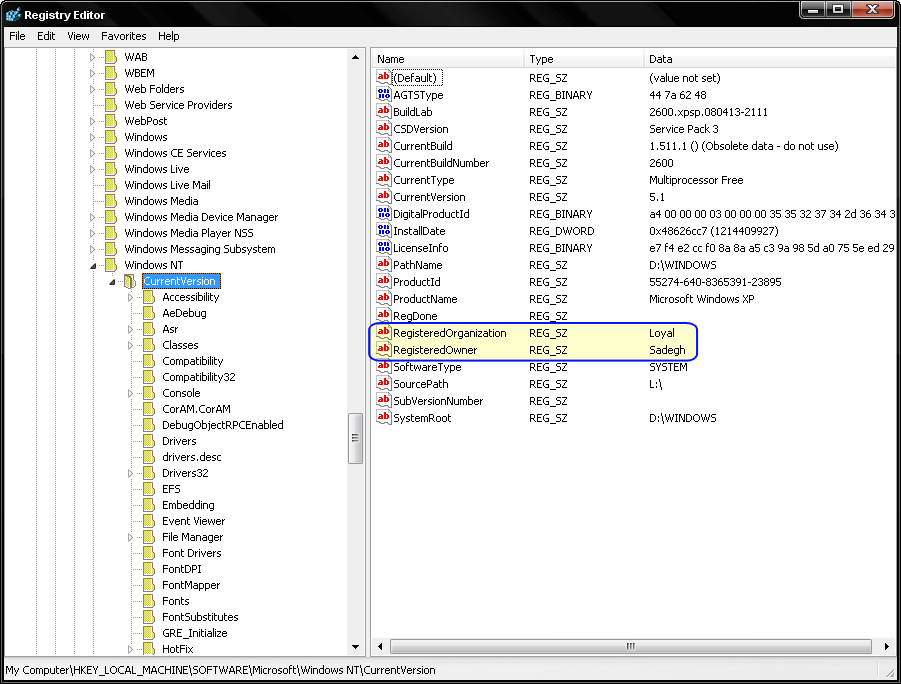Image resolution: width=901 pixels, height=684 pixels.
Task: Expand the Drivers32 subkey
Action: 131,473
